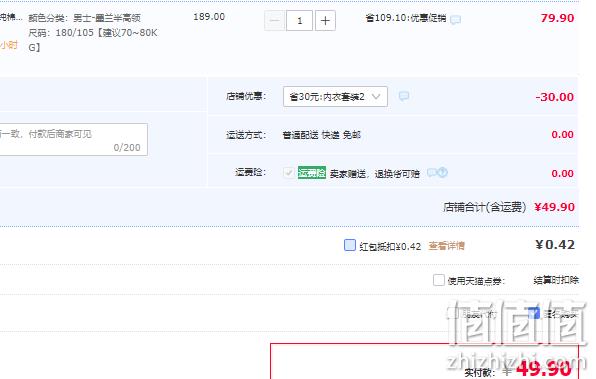Image resolution: width=596 pixels, height=379 pixels.
Task: Click 普通配送 快递 免邮 shipping text
Action: (322, 135)
